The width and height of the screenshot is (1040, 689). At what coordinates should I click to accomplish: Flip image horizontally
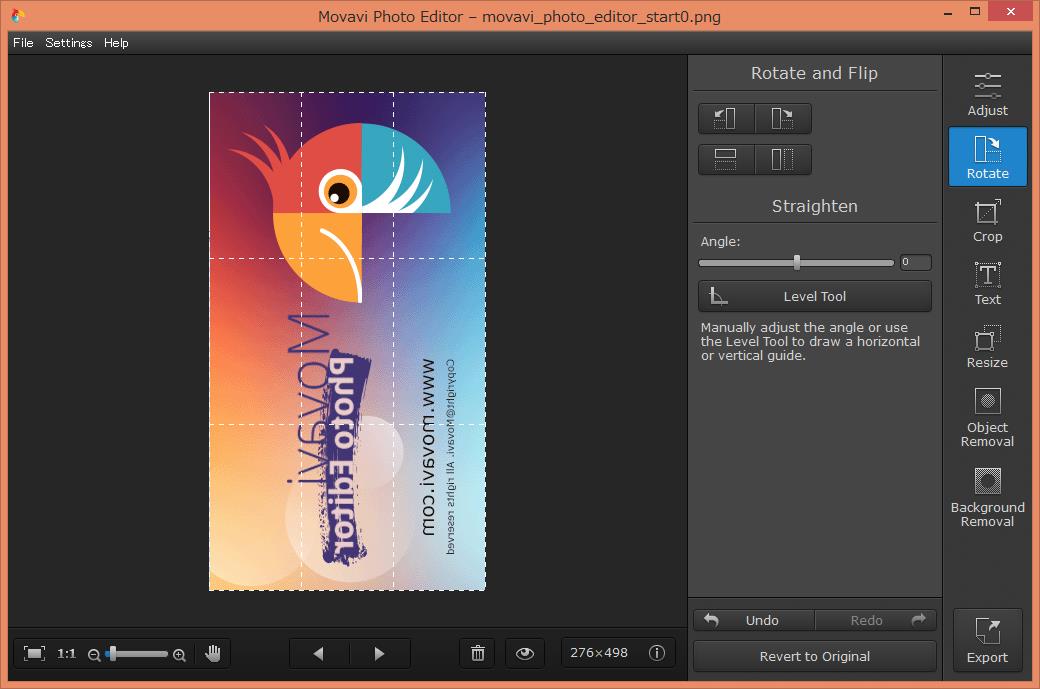[x=783, y=160]
